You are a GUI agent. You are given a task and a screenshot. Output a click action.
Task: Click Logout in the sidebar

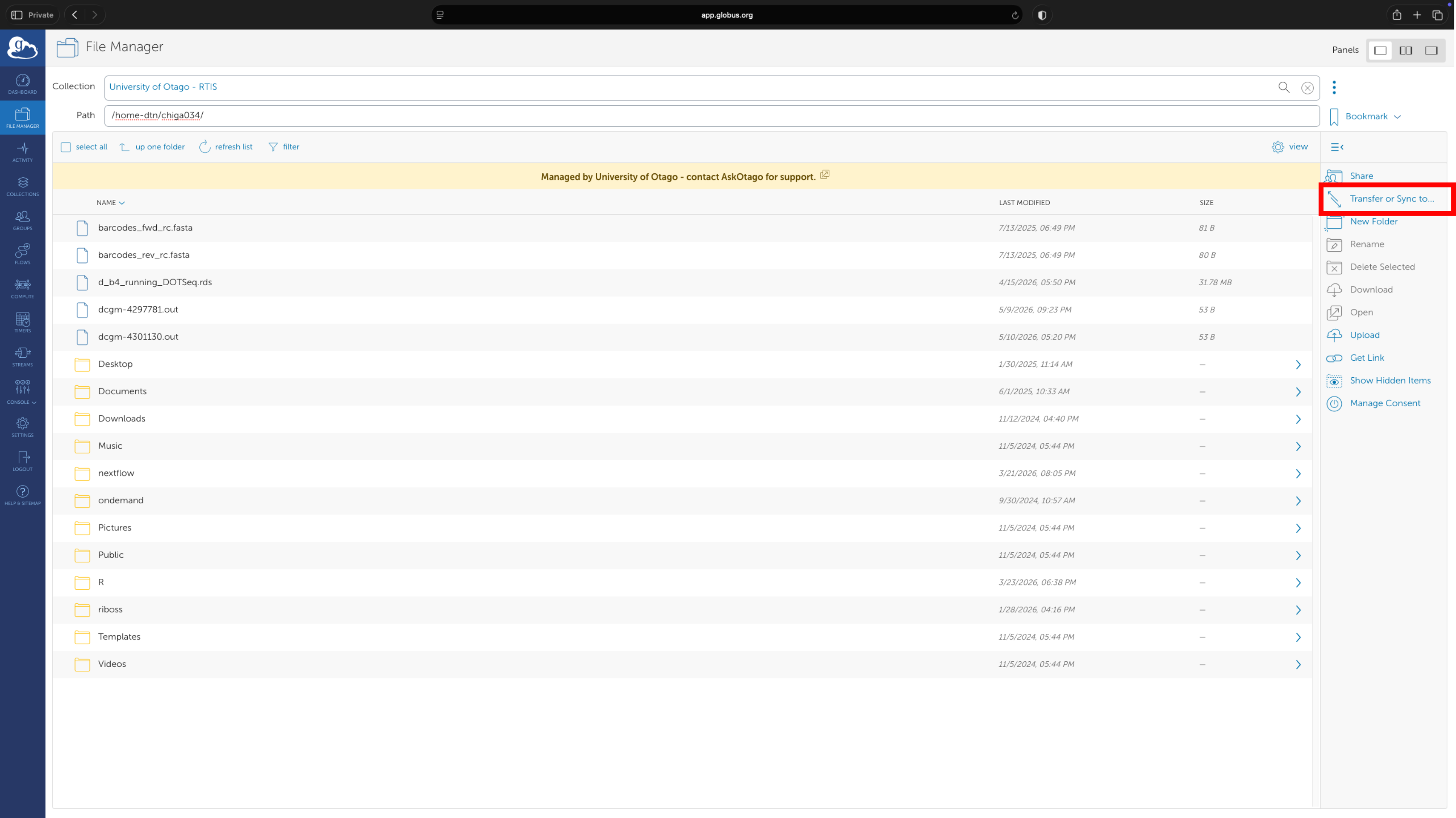23,461
